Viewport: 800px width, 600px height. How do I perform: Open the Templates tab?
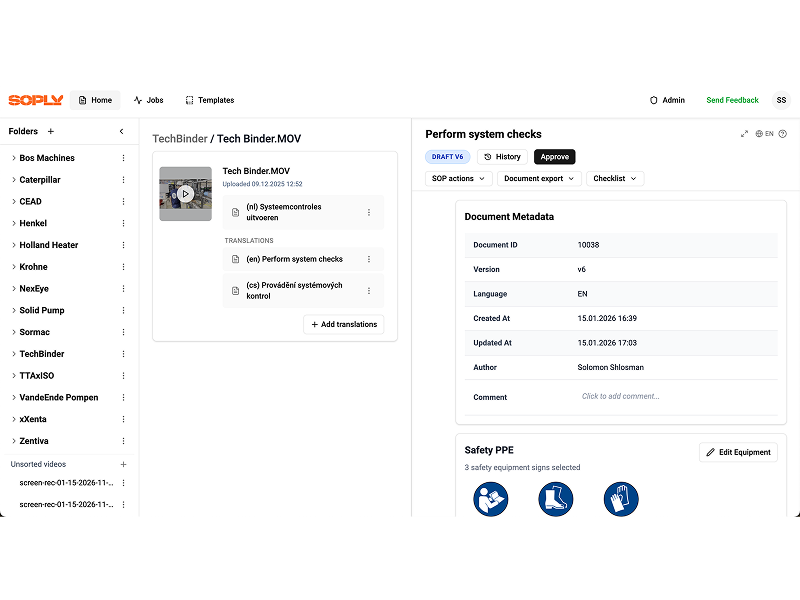coord(209,100)
